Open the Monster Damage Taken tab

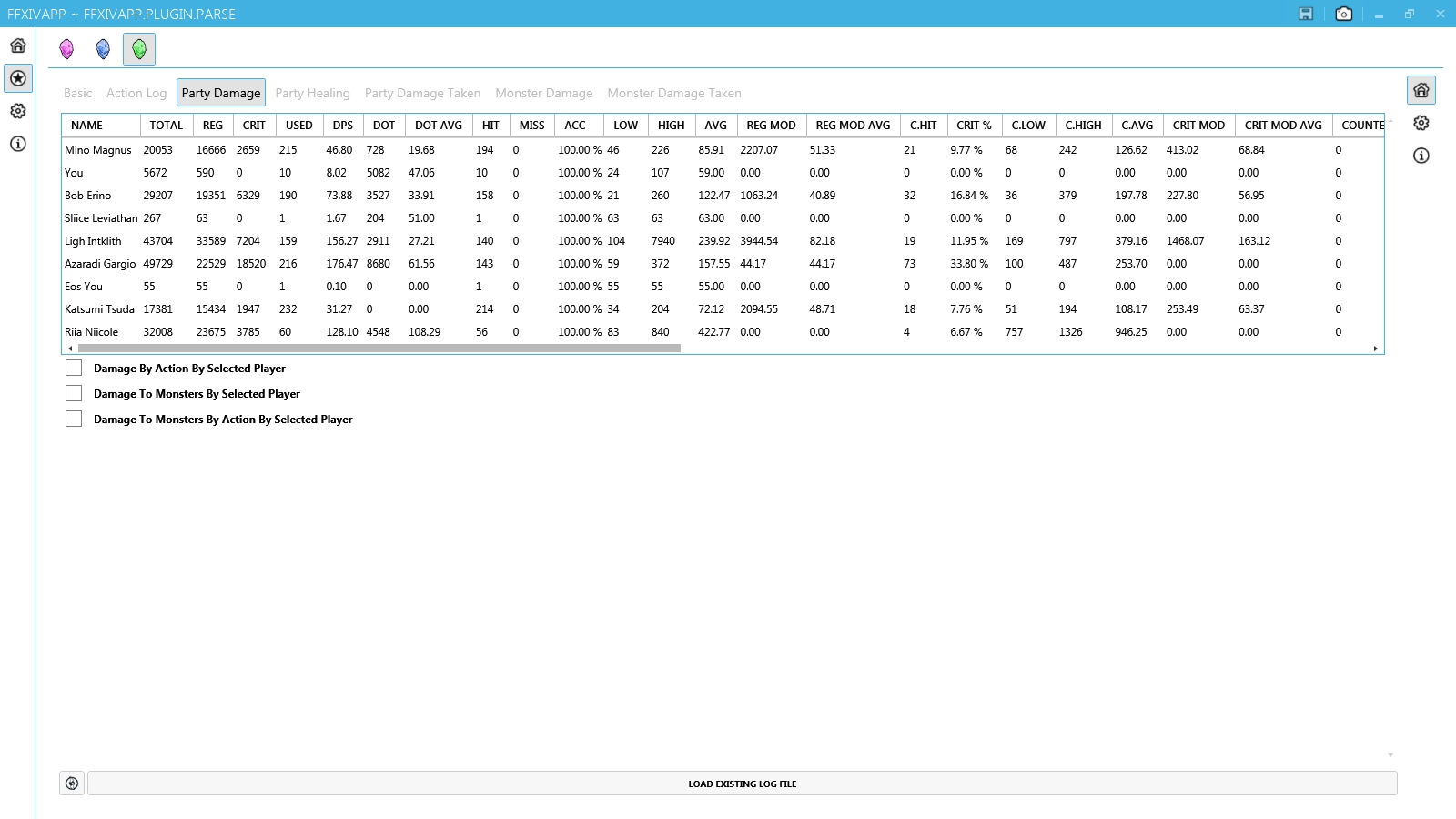coord(673,93)
